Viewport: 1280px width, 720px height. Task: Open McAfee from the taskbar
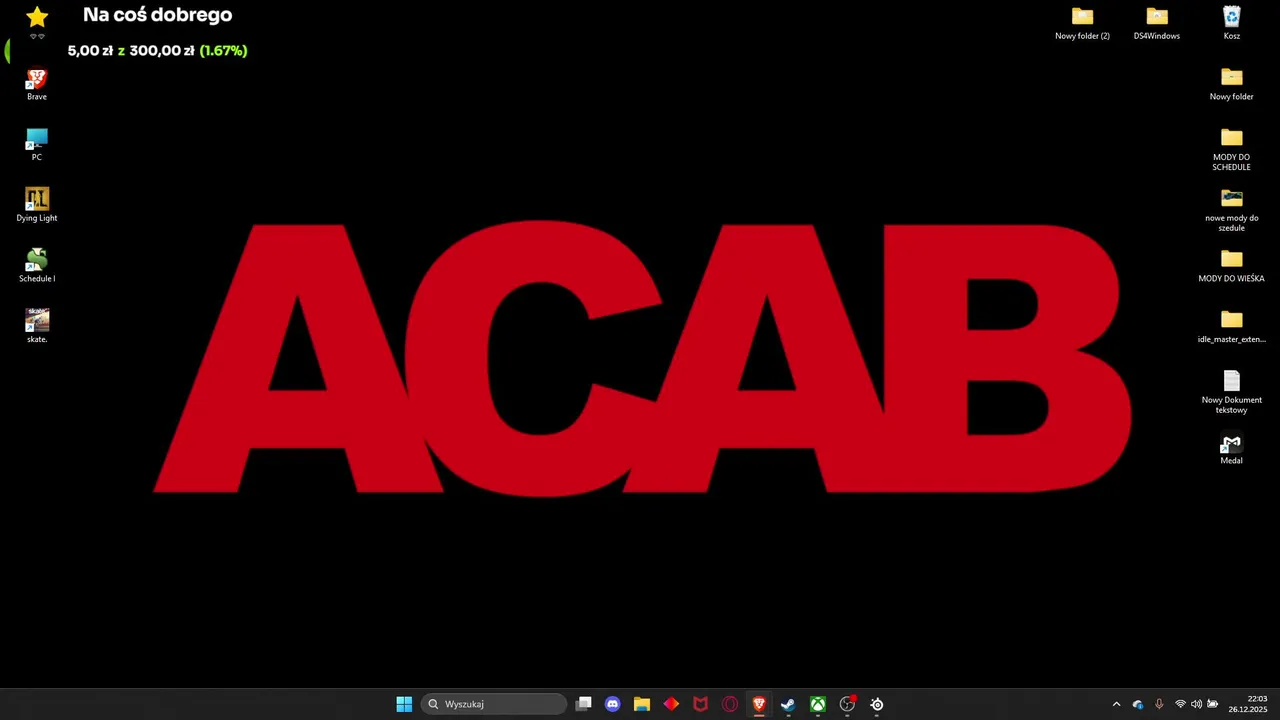tap(701, 704)
